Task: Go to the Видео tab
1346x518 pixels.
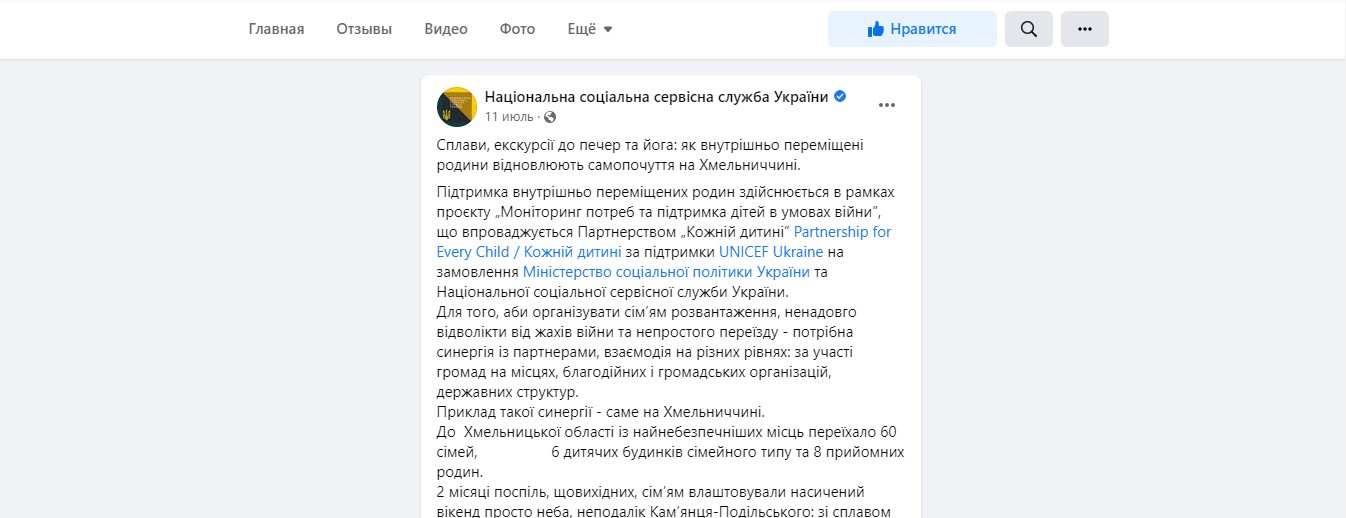Action: coord(445,29)
